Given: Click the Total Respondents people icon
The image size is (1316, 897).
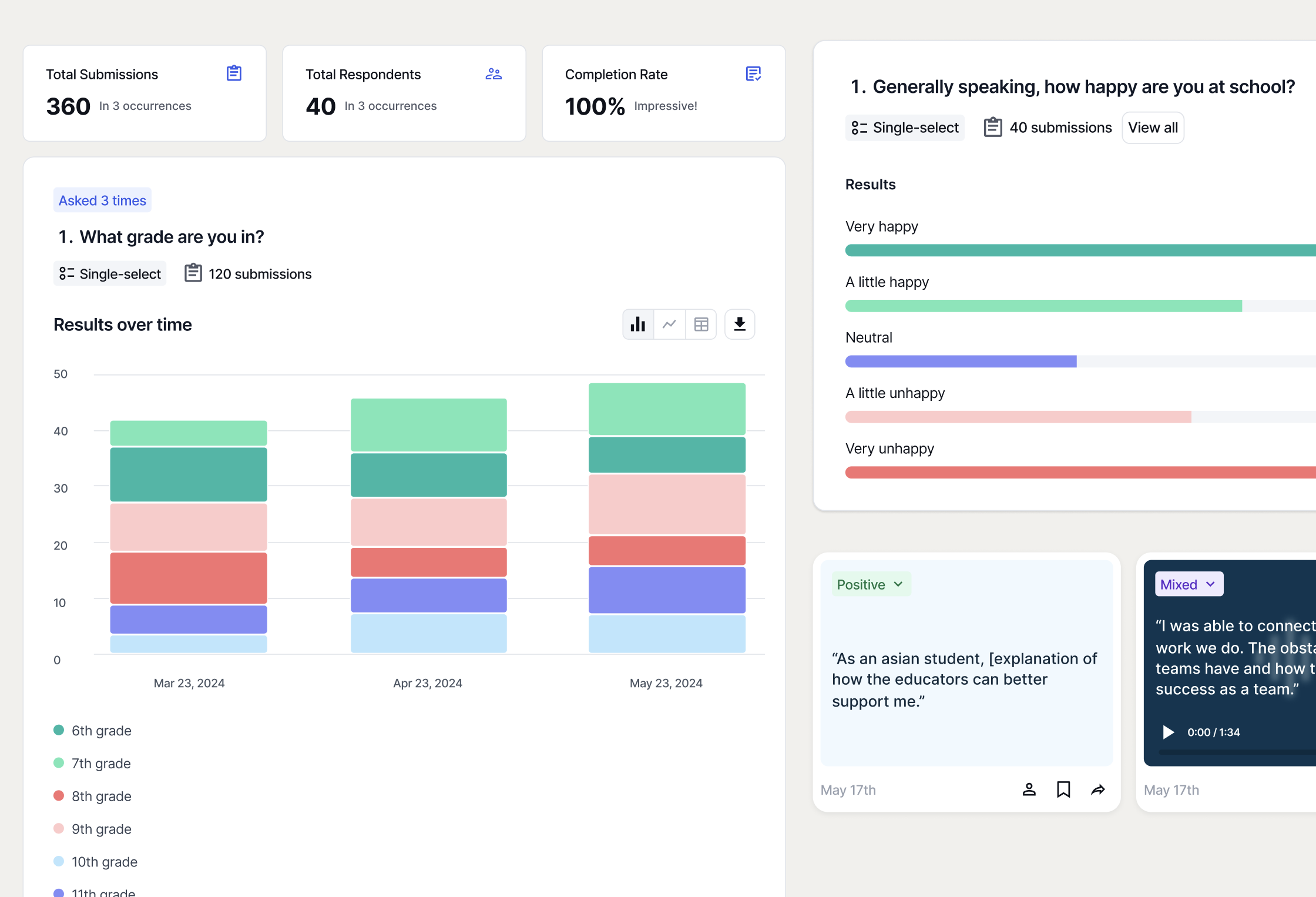Looking at the screenshot, I should pyautogui.click(x=493, y=73).
